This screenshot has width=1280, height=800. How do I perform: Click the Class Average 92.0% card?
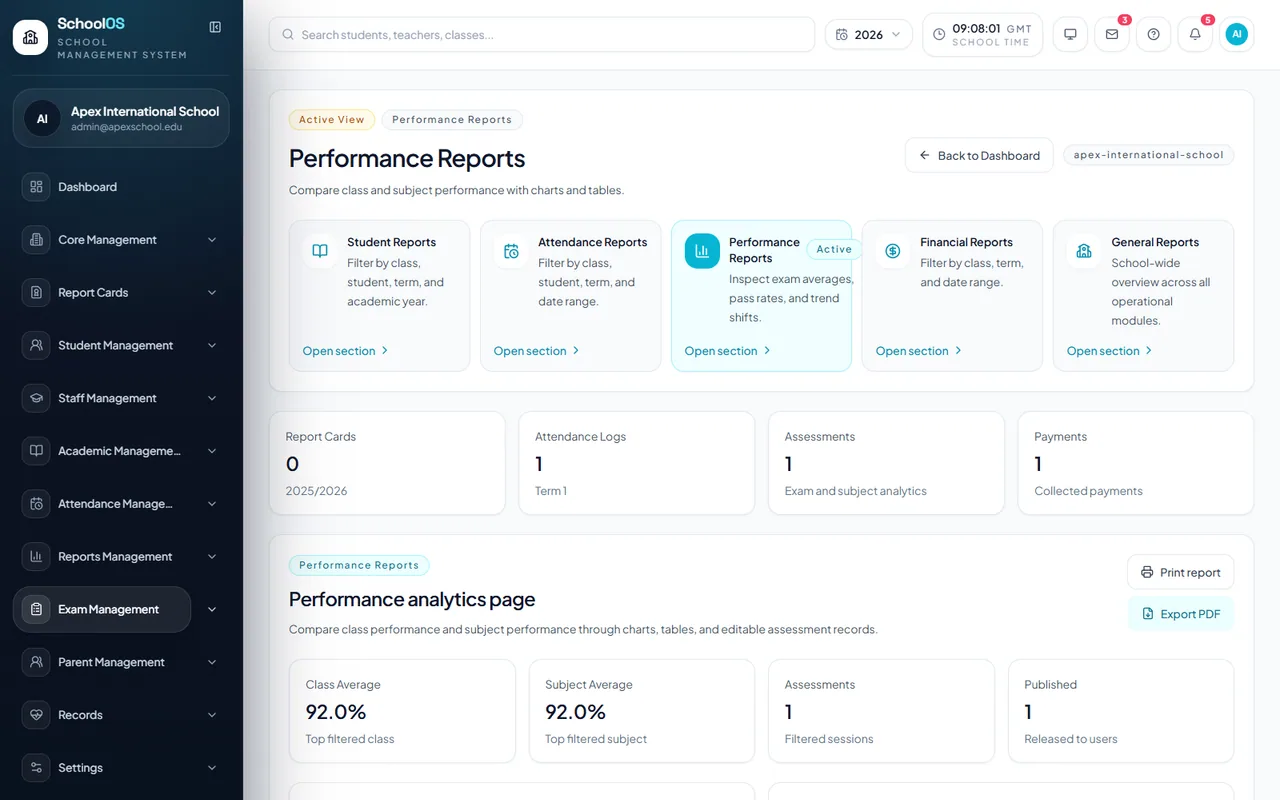(402, 712)
